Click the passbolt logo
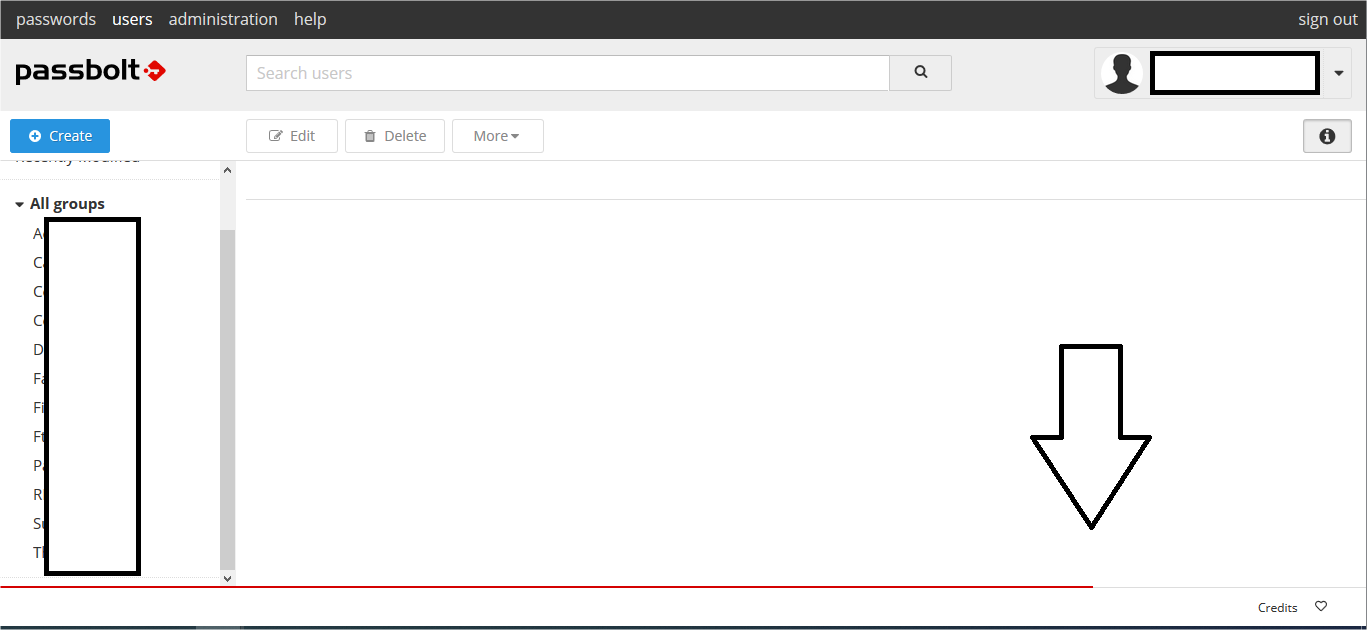The image size is (1367, 630). click(x=91, y=72)
